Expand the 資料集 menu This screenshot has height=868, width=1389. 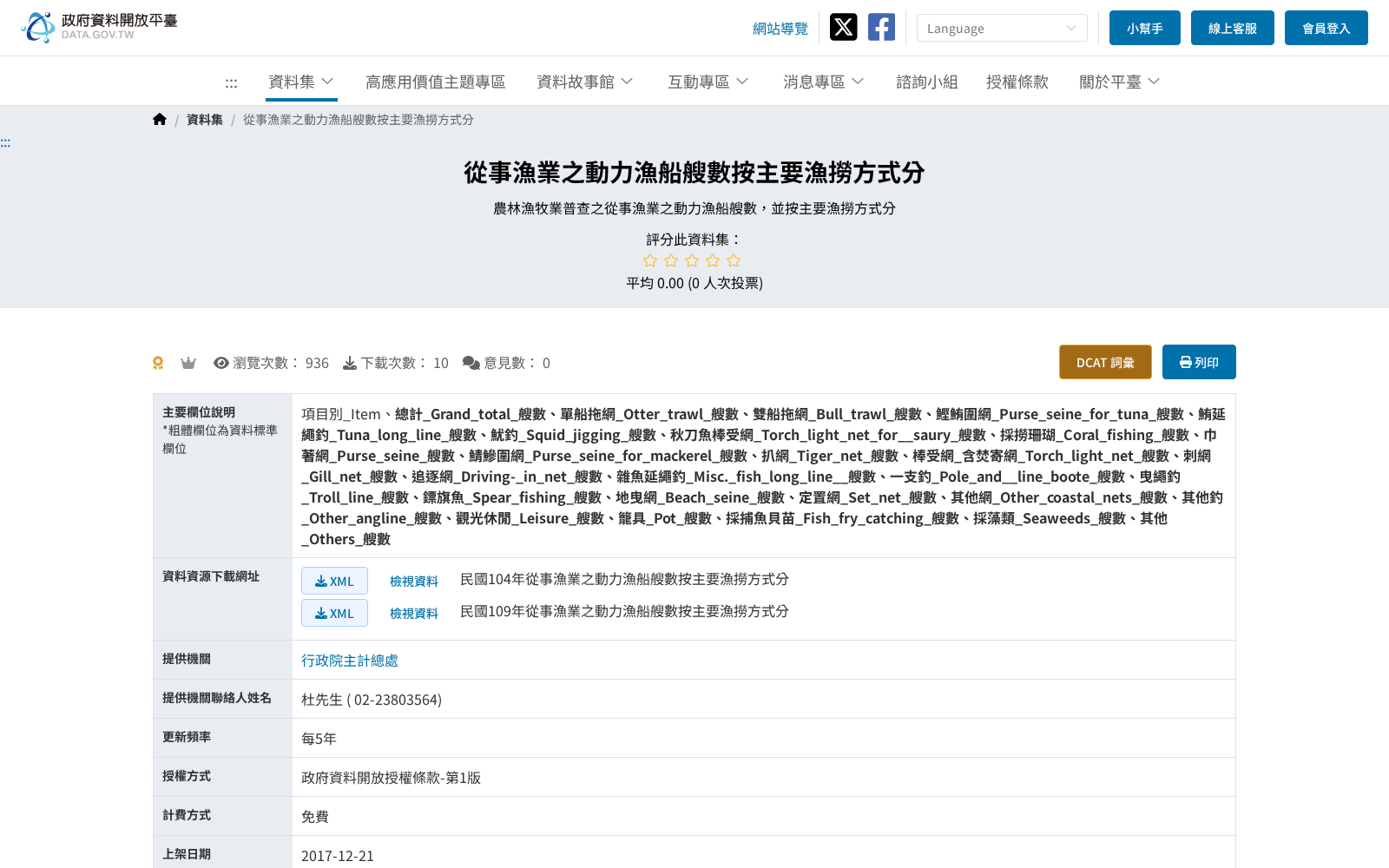pos(301,82)
